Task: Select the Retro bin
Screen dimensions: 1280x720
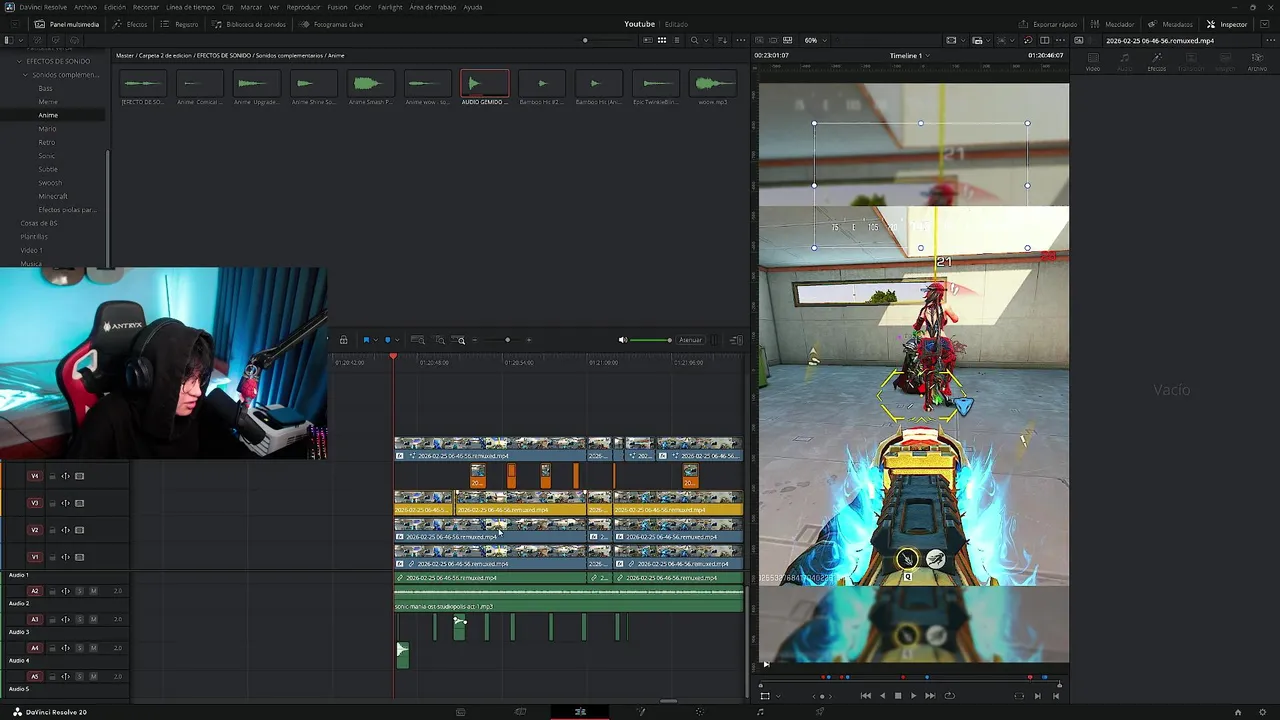Action: point(47,142)
